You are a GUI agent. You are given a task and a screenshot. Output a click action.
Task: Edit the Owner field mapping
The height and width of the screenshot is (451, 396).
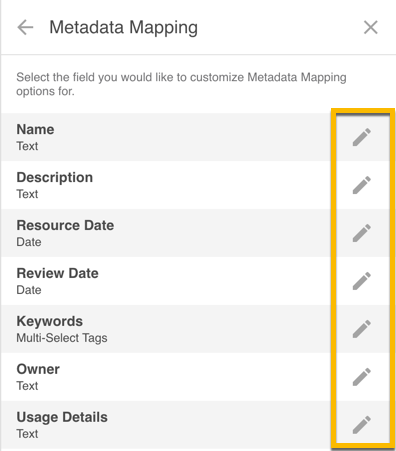362,377
